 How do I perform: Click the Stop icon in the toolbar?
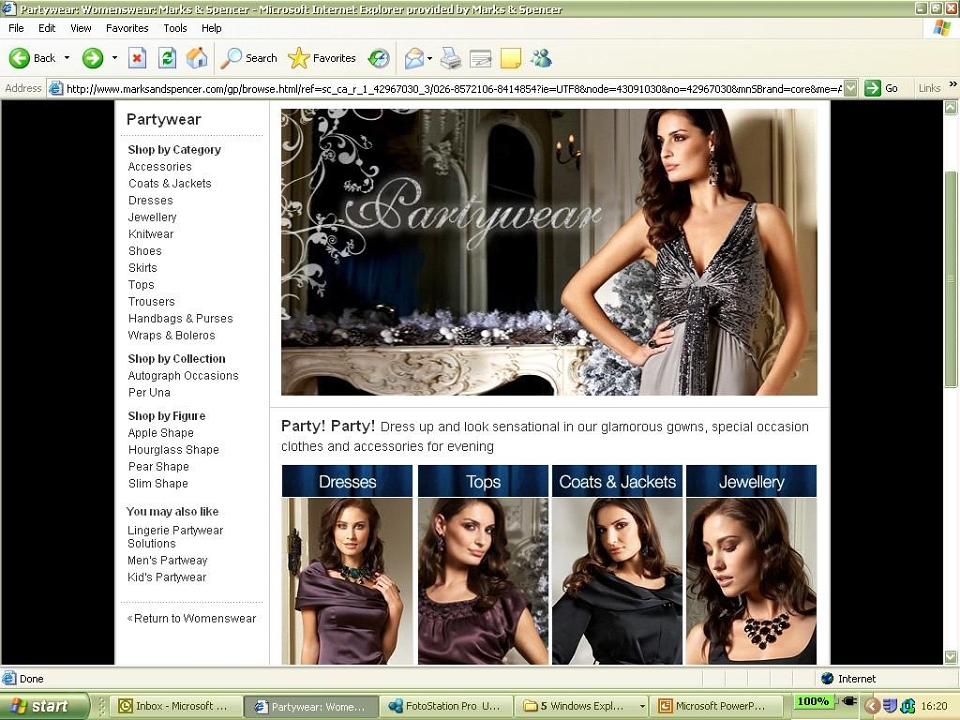[137, 58]
